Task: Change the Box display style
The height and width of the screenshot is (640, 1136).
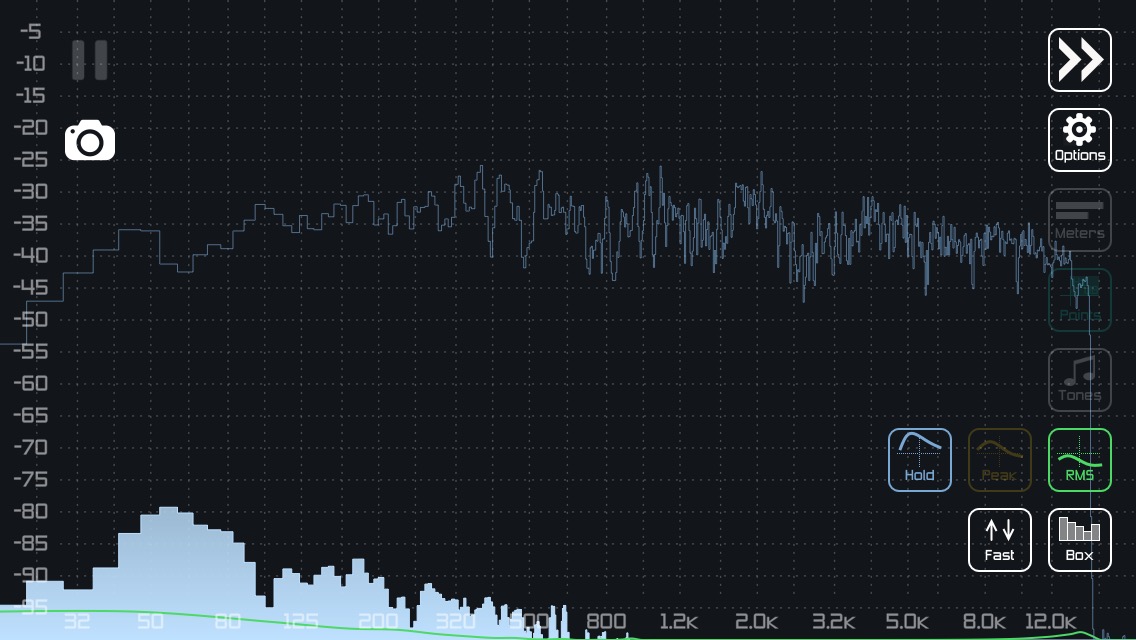Action: (x=1079, y=540)
